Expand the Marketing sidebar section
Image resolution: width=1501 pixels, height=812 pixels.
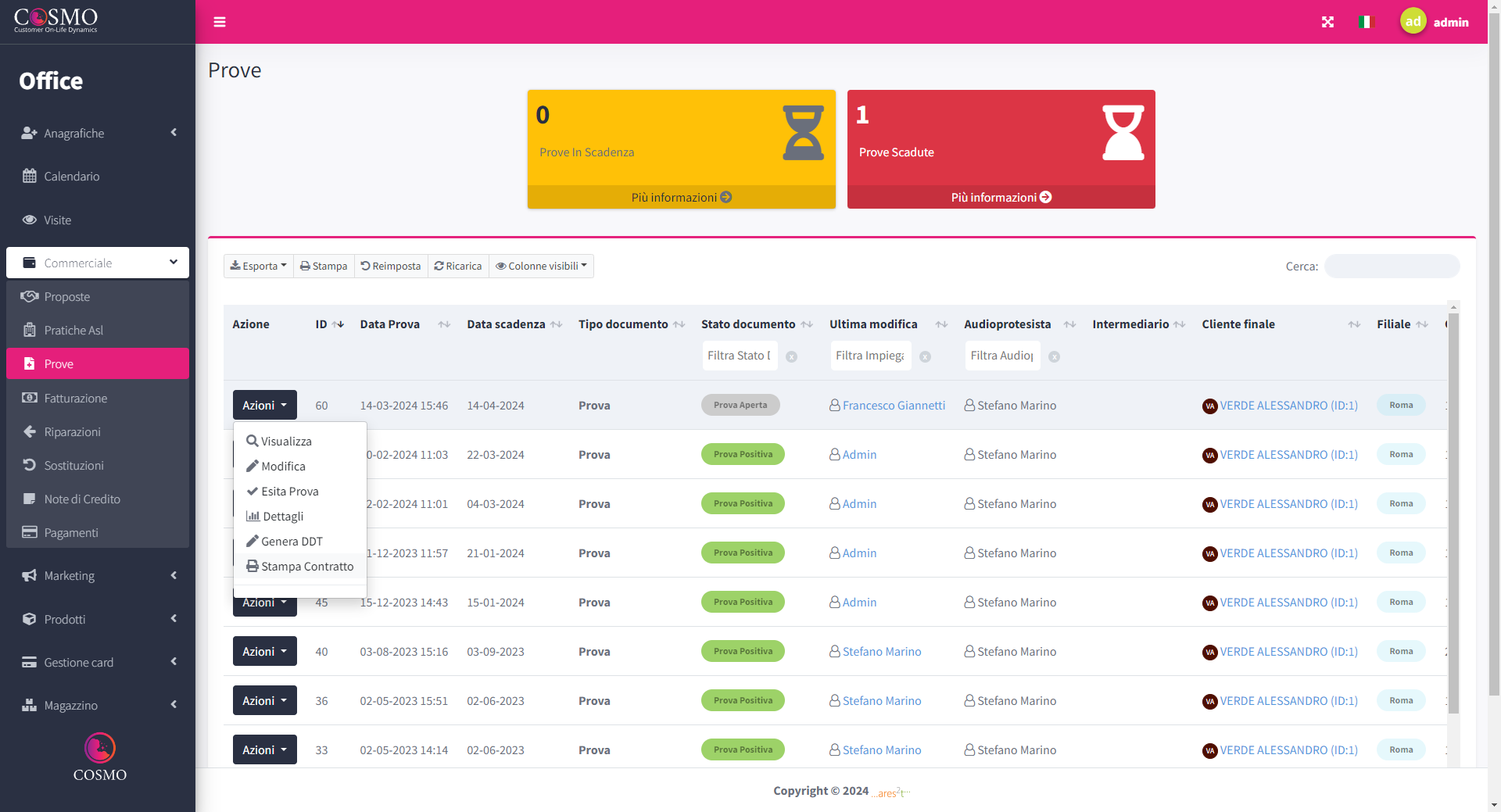98,576
